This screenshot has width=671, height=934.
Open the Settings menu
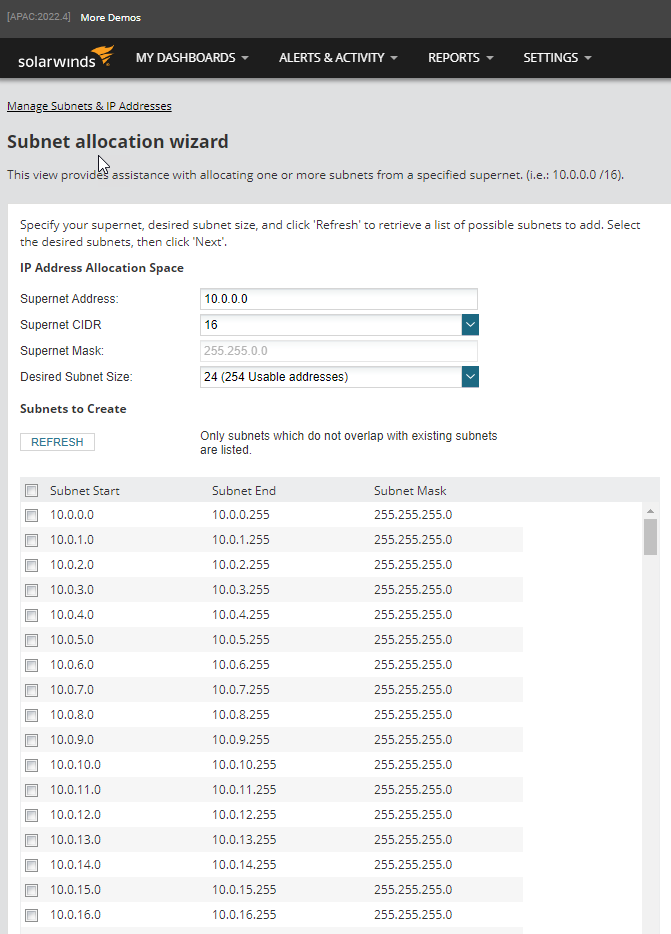pos(557,58)
